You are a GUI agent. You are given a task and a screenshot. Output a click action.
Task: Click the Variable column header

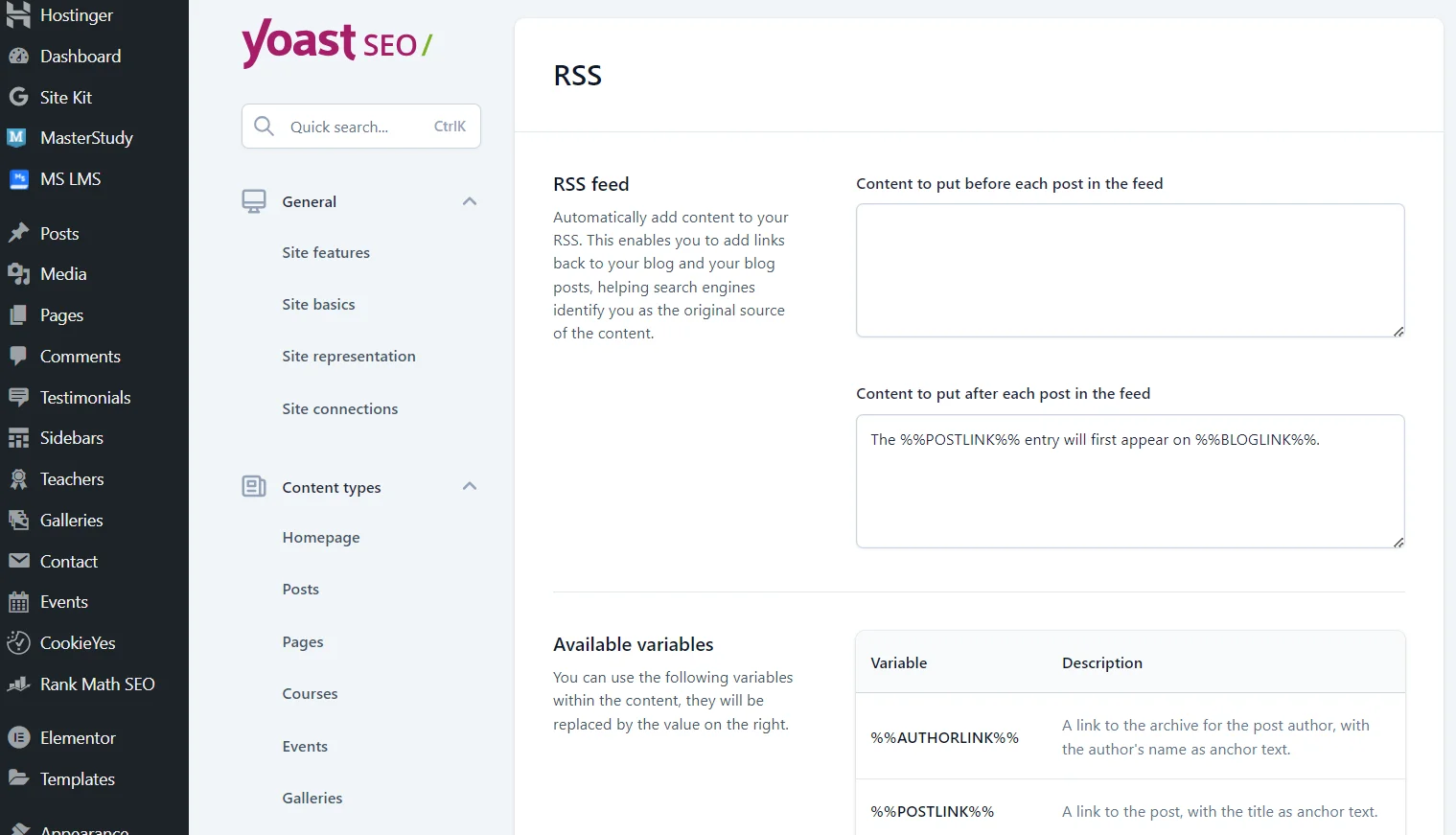click(898, 663)
